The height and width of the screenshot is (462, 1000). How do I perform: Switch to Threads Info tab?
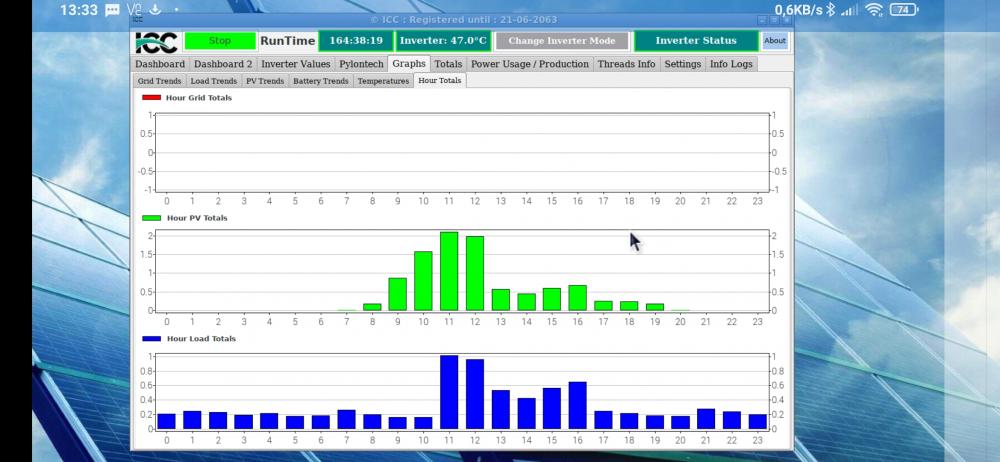[626, 64]
